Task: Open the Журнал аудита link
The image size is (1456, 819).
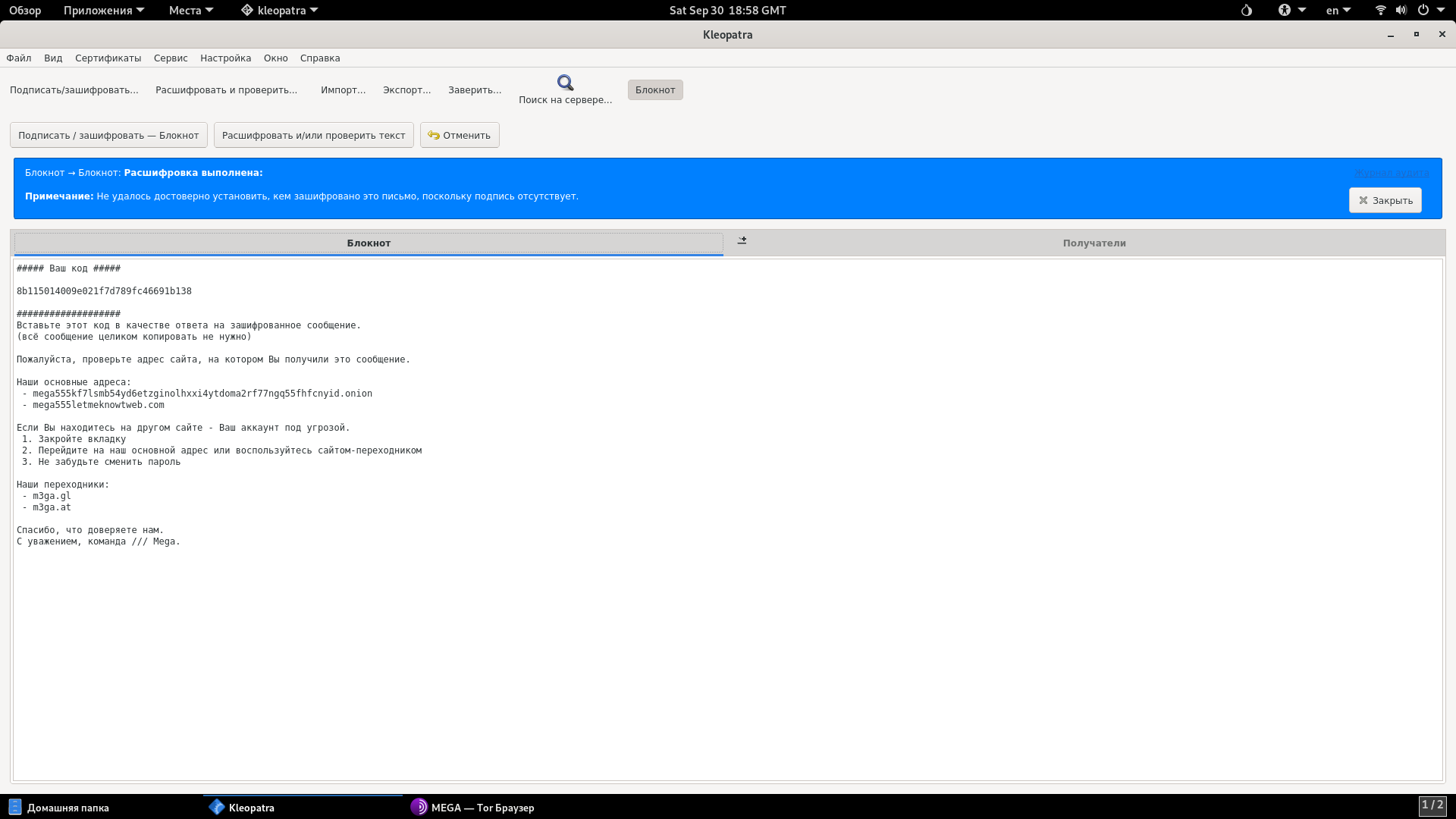Action: (x=1392, y=173)
